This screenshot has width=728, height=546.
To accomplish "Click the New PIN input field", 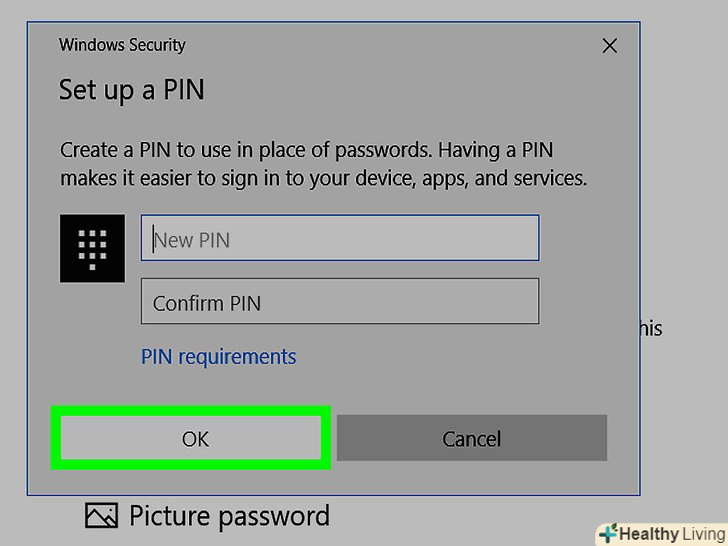I will [x=340, y=239].
